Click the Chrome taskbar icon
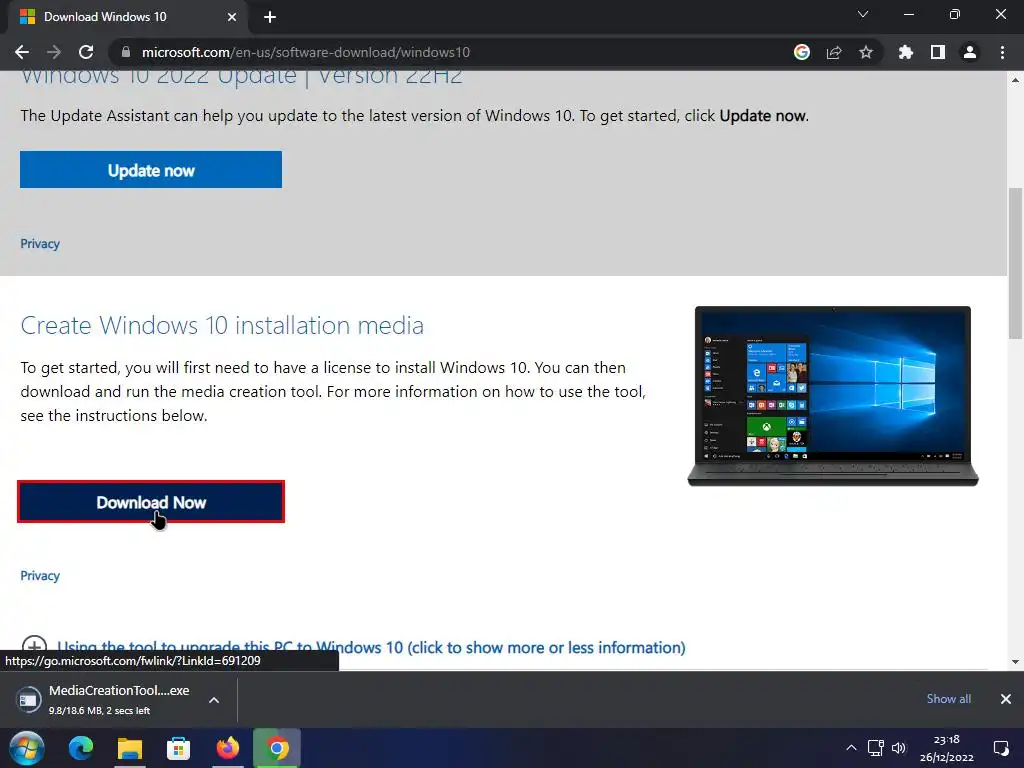The image size is (1024, 768). click(277, 748)
